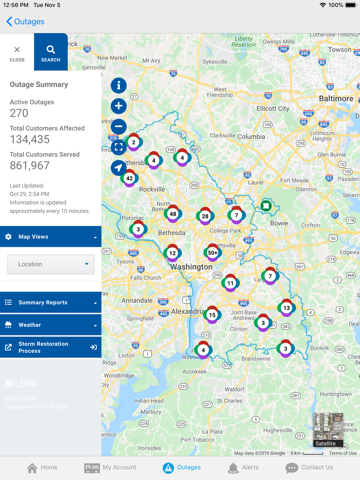This screenshot has width=360, height=480.
Task: Go back to Outages
Action: pos(25,22)
